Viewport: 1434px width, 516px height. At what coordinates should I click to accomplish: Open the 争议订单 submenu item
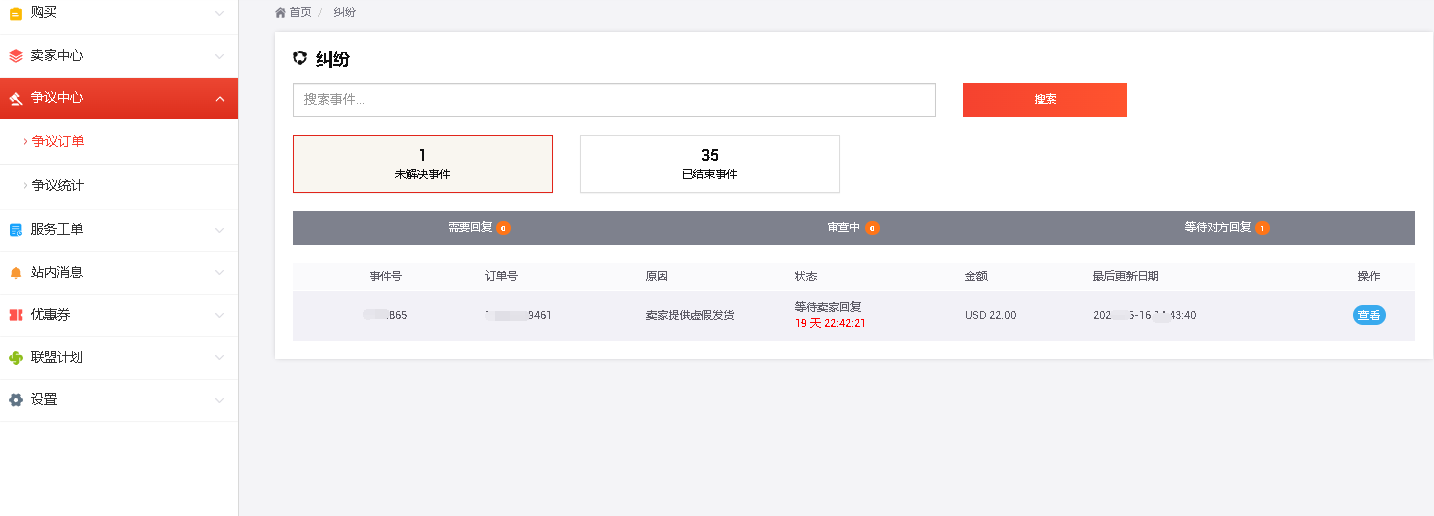point(119,142)
